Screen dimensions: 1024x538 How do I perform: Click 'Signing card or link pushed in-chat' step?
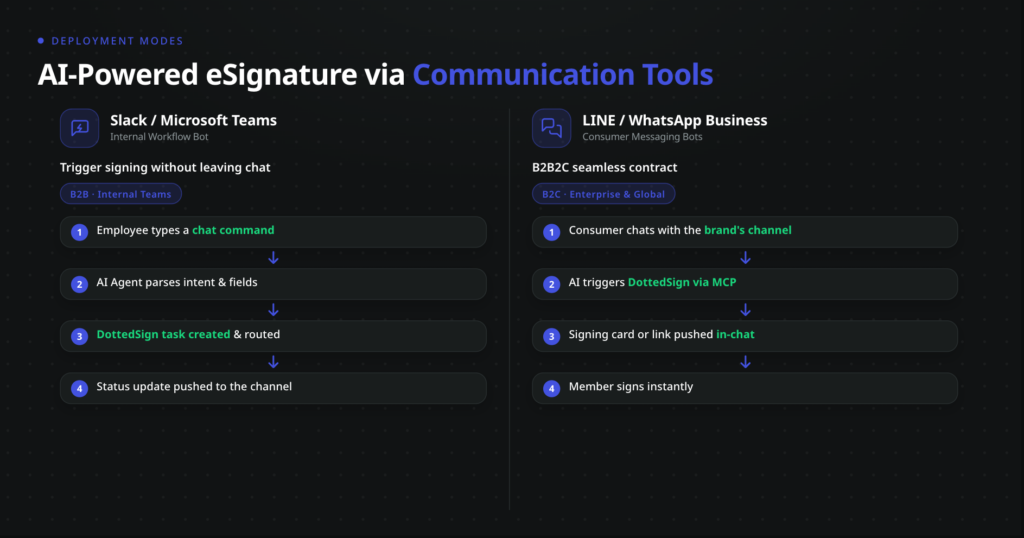pyautogui.click(x=745, y=336)
